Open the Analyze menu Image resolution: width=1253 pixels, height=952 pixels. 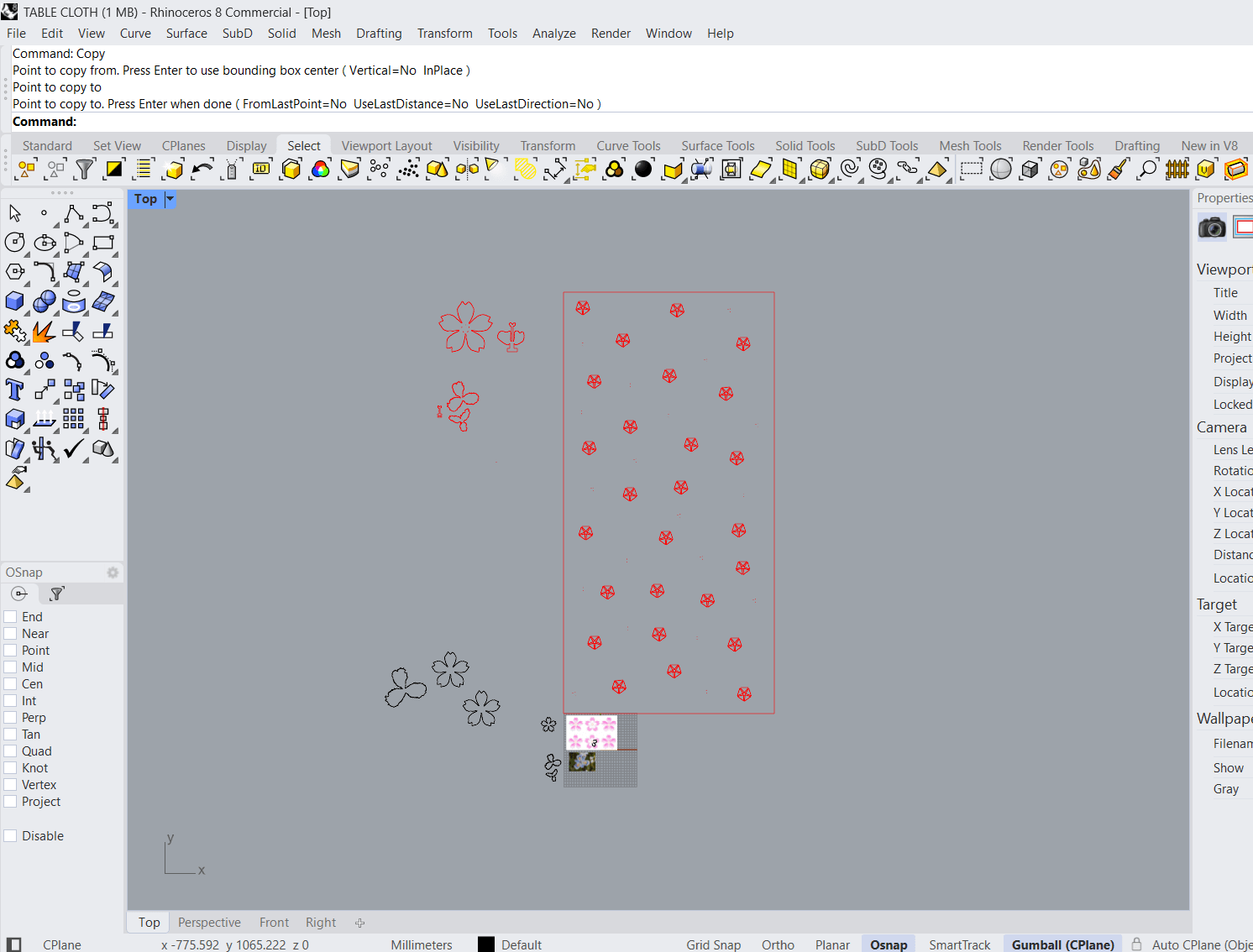point(553,34)
